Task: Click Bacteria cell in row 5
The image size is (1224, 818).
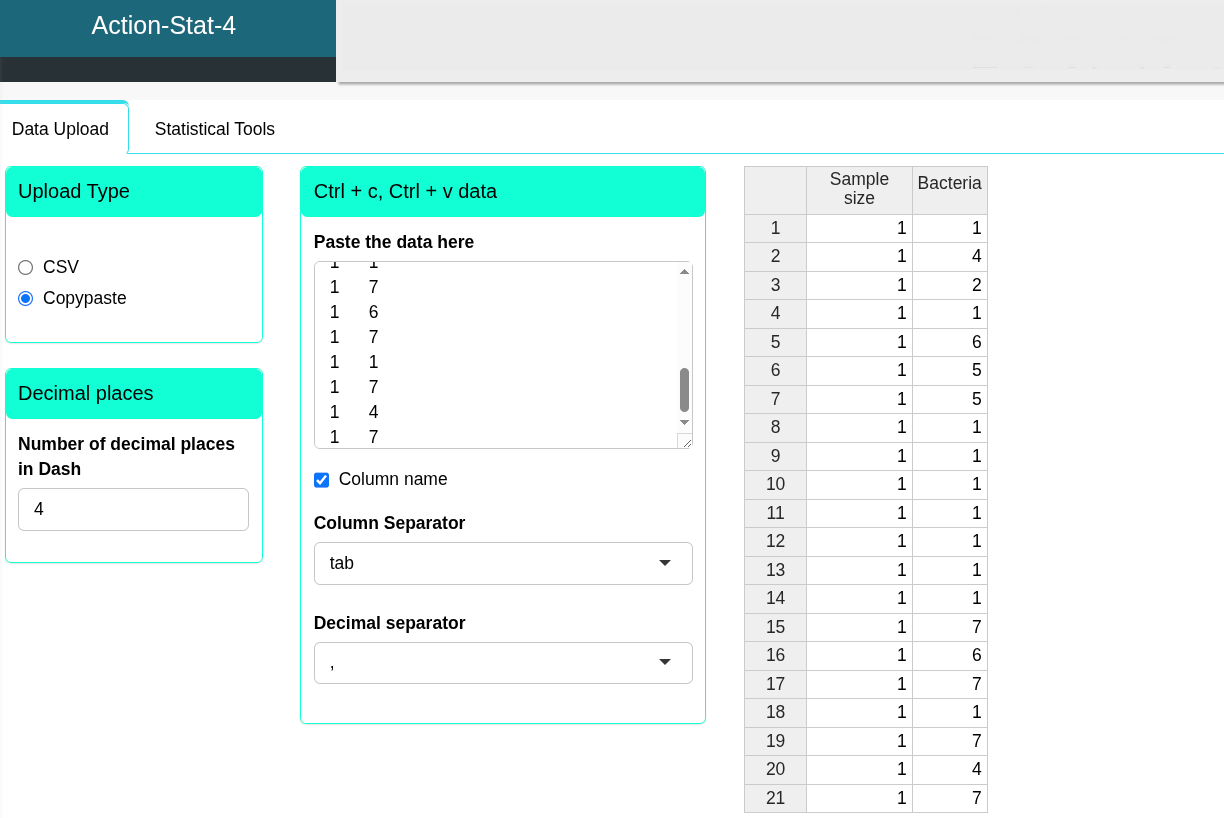Action: coord(950,342)
